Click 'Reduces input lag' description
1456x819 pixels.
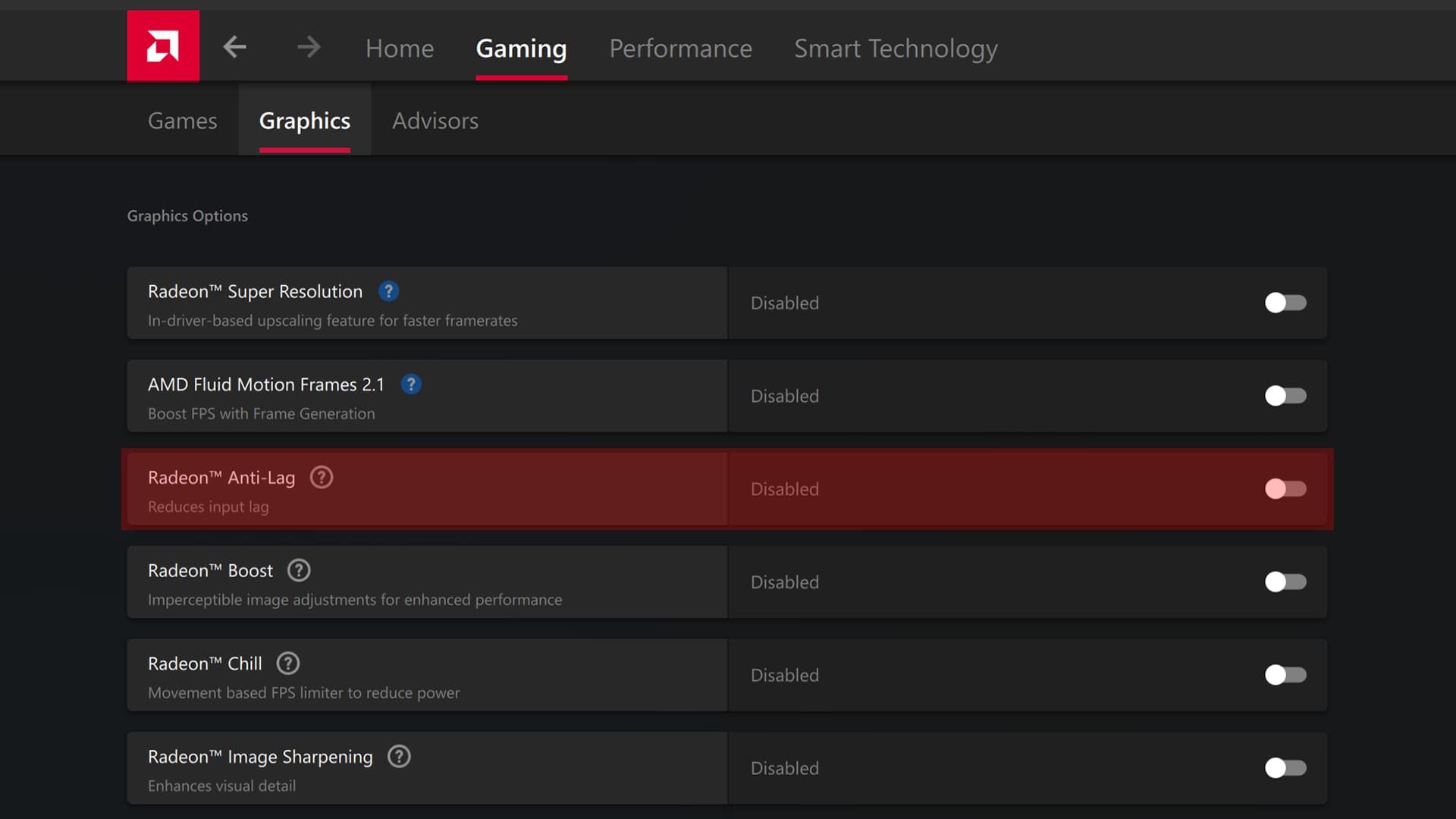[209, 507]
